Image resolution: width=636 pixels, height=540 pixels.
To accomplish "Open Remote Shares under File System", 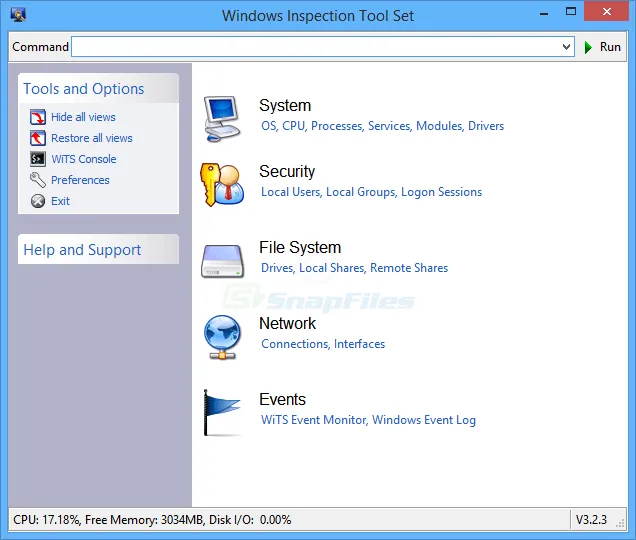I will (408, 268).
